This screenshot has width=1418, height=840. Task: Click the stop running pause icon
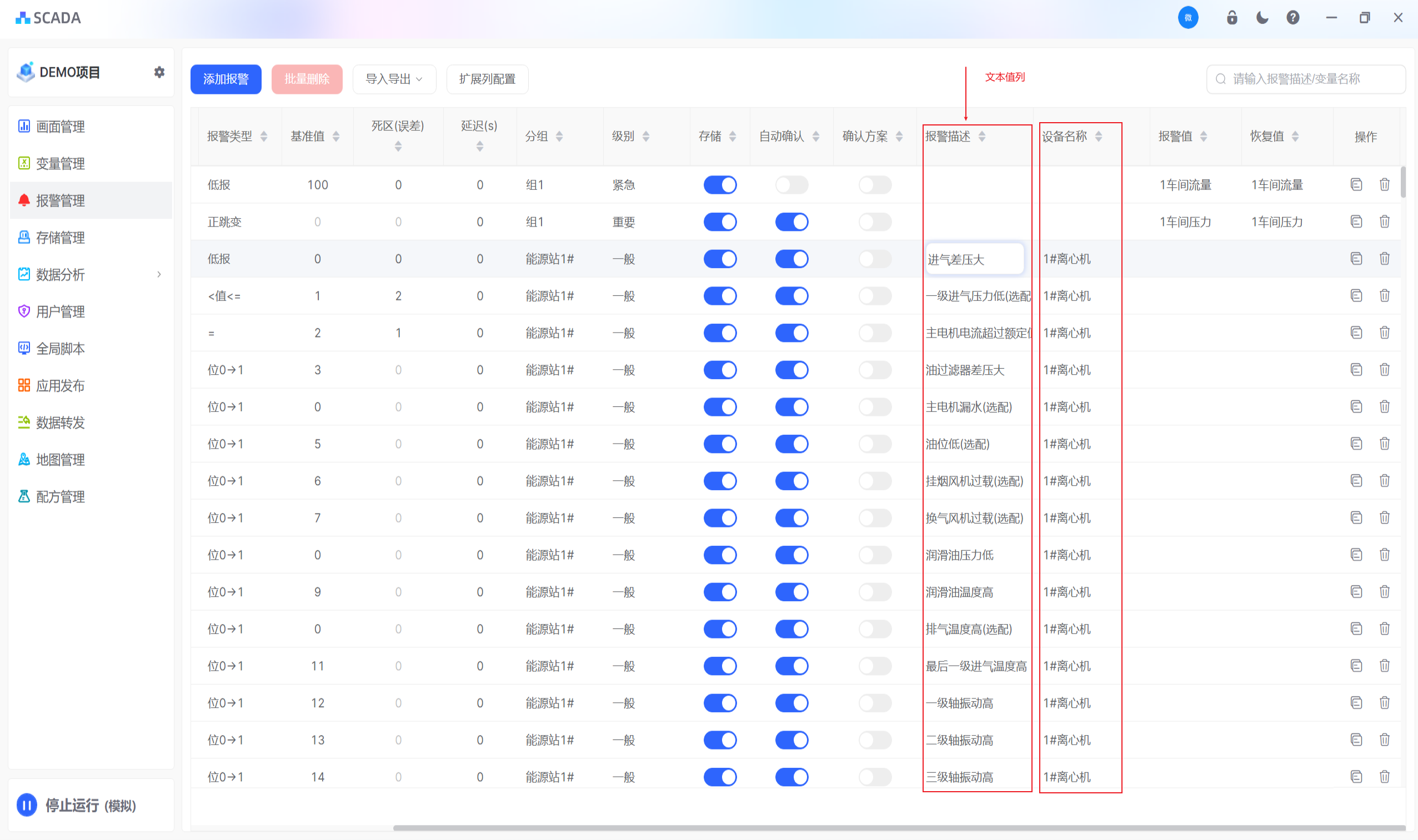27,805
